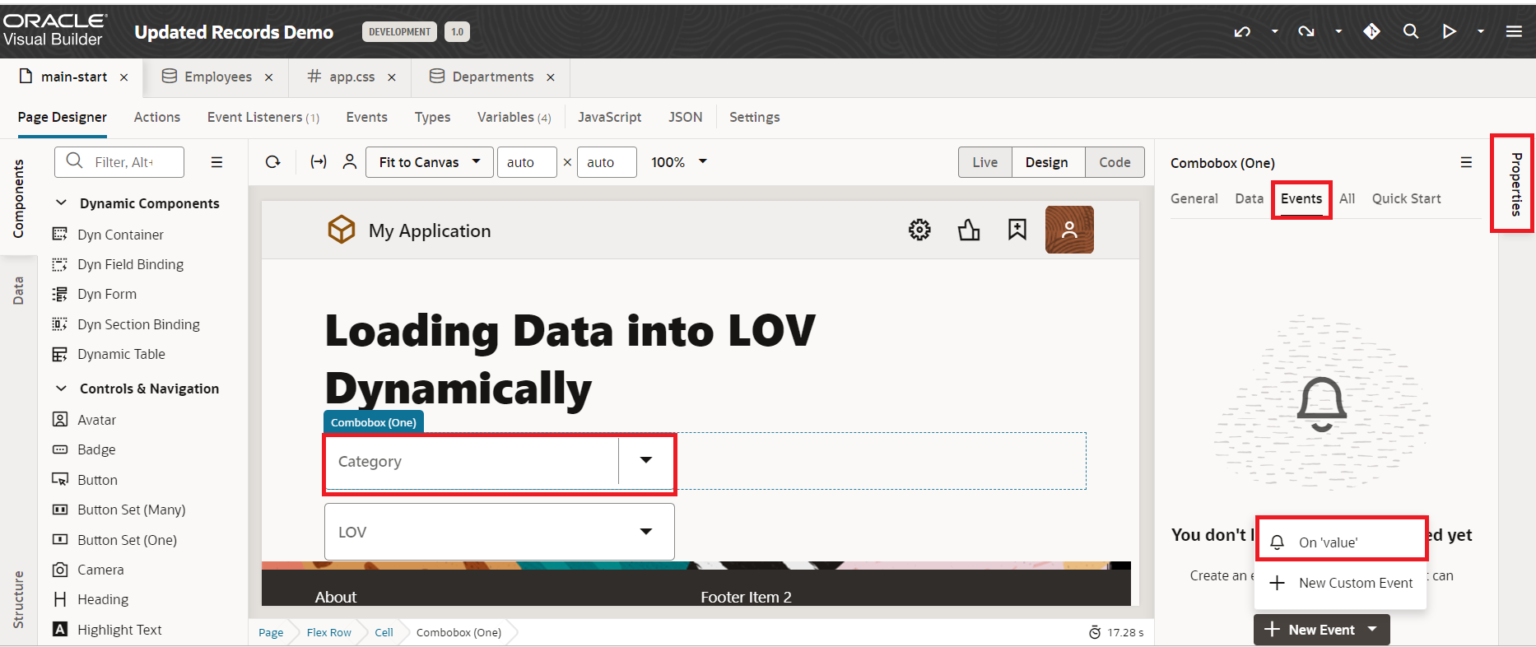Open the Combobox properties panel menu icon
The image size is (1536, 647).
tap(1466, 162)
